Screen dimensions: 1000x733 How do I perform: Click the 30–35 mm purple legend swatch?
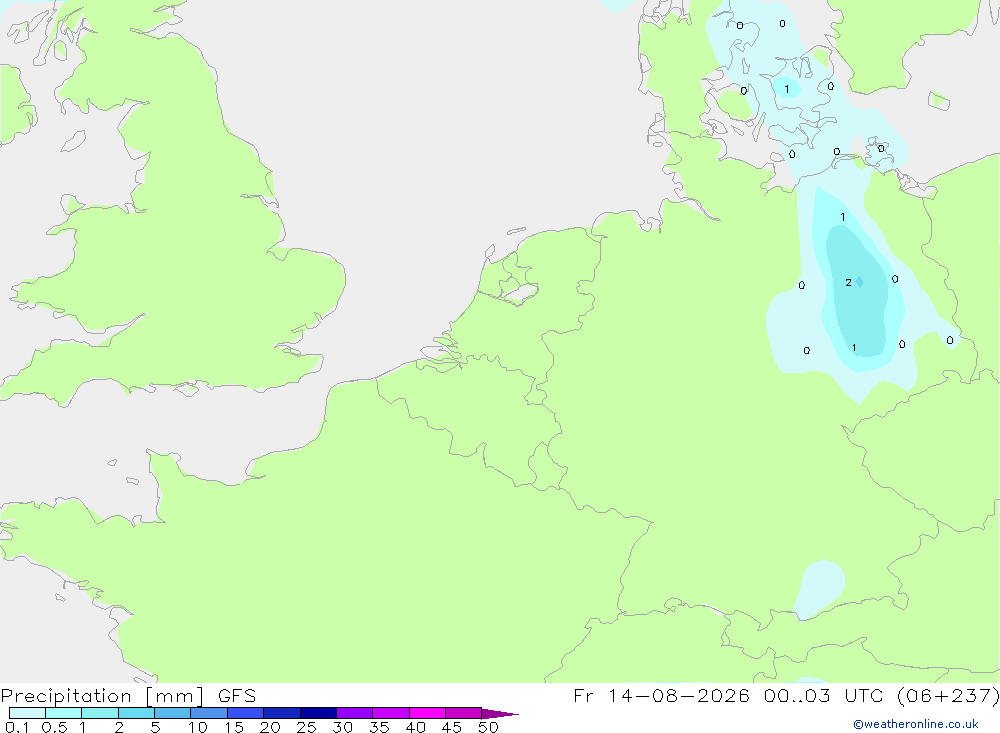point(355,713)
